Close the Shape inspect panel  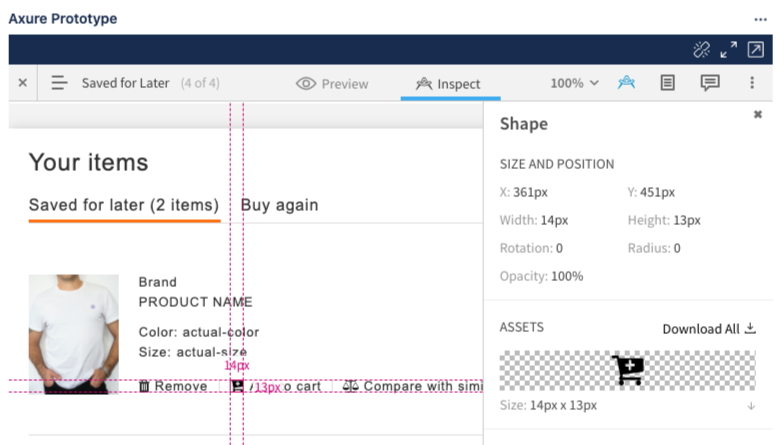click(x=758, y=115)
